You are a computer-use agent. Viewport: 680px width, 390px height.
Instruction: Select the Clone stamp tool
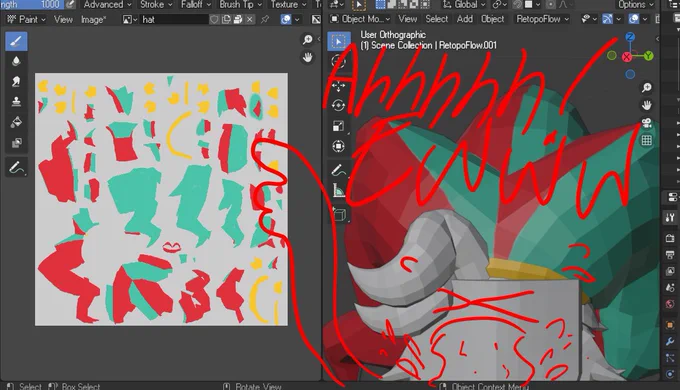point(16,102)
